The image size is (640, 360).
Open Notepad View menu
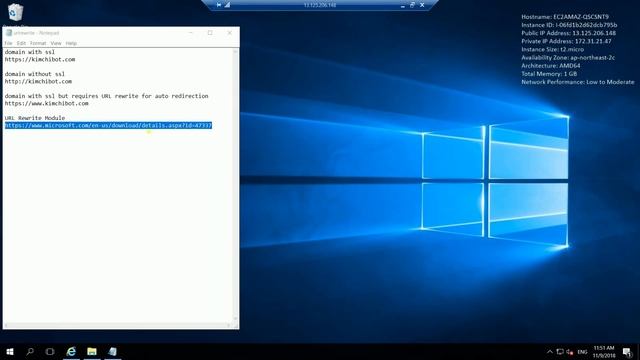(x=56, y=43)
